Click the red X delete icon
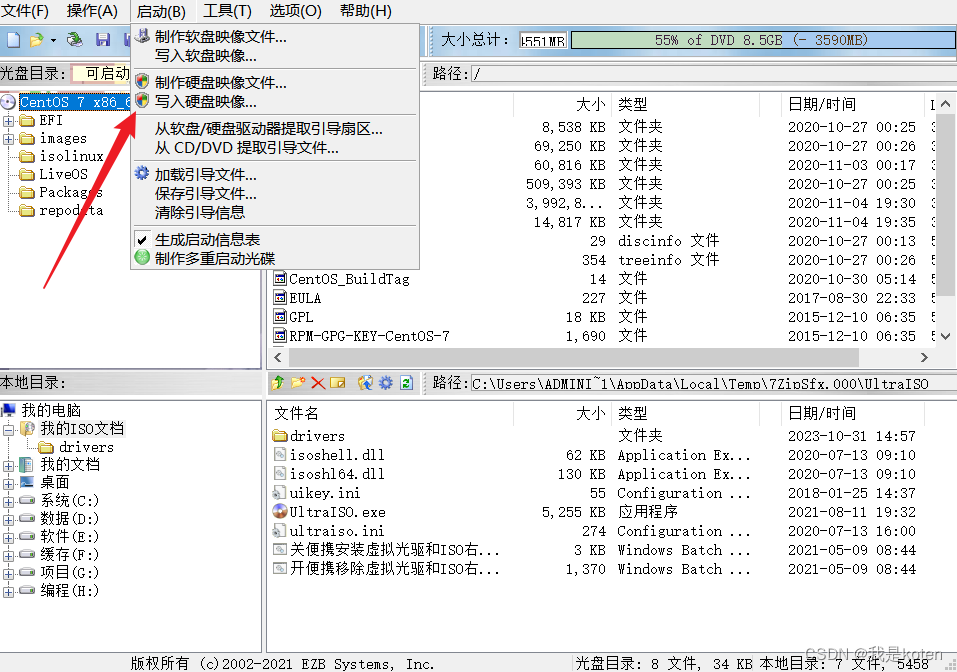 (x=317, y=383)
